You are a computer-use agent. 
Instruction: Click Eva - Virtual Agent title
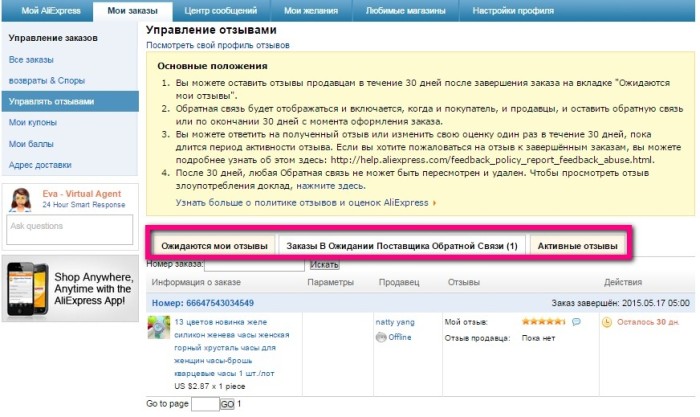[82, 194]
